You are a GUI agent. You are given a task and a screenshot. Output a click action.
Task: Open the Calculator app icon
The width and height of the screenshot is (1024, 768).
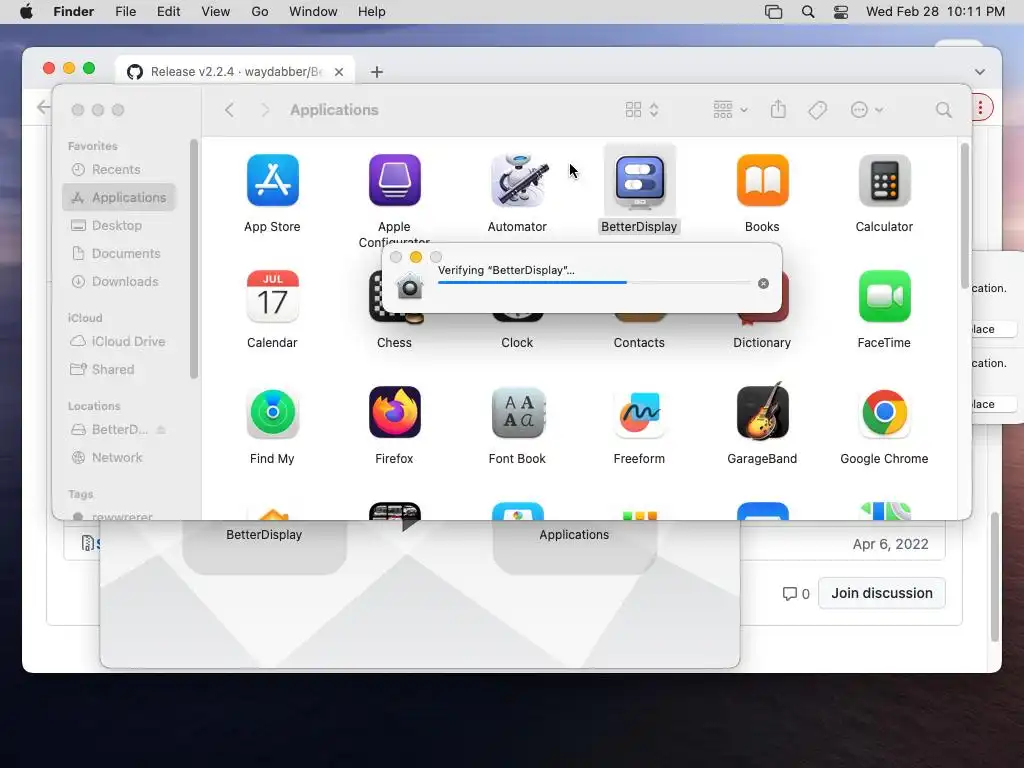click(x=884, y=180)
